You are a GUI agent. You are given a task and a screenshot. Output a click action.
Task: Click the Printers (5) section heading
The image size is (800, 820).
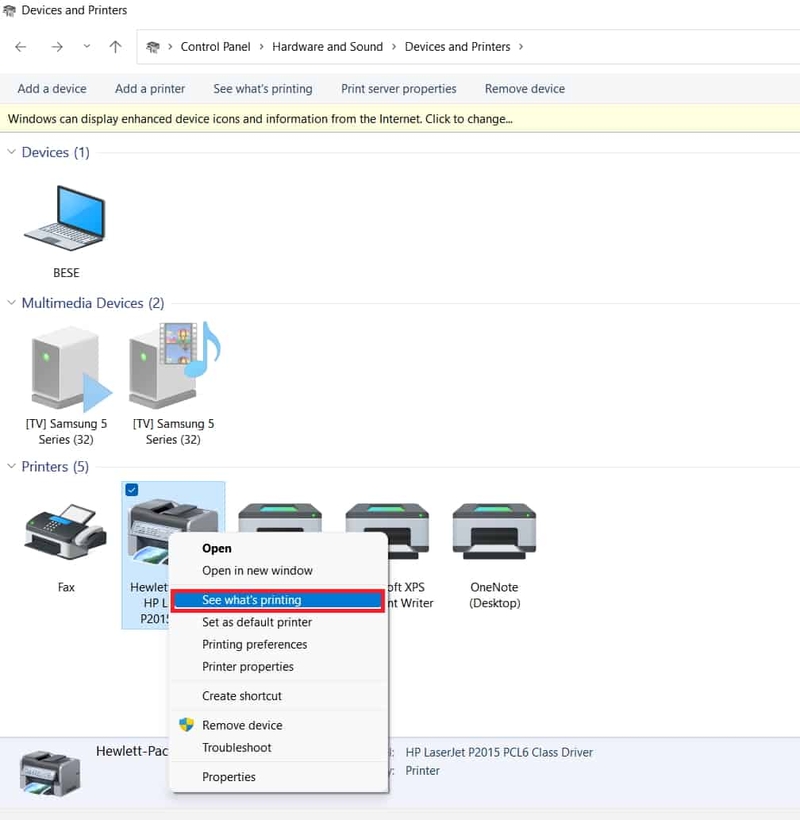point(55,466)
